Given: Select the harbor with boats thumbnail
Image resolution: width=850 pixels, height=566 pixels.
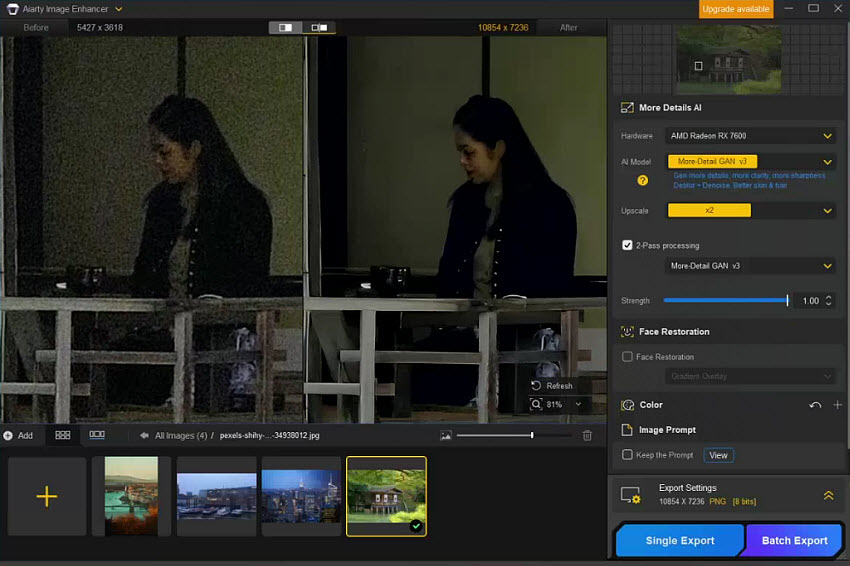Looking at the screenshot, I should click(216, 496).
